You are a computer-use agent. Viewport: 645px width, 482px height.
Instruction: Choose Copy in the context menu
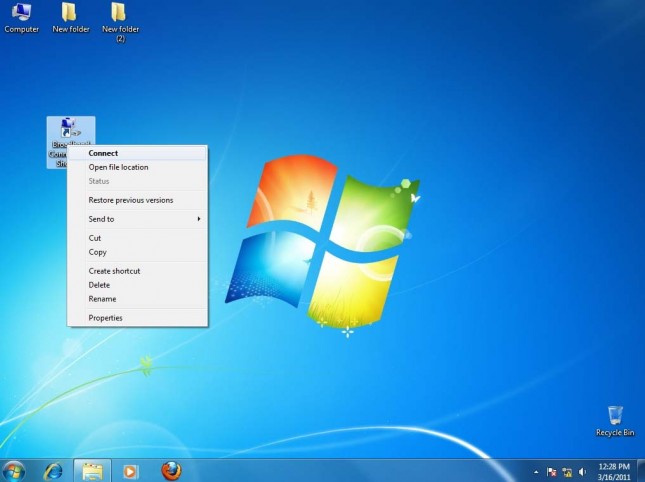[137, 252]
